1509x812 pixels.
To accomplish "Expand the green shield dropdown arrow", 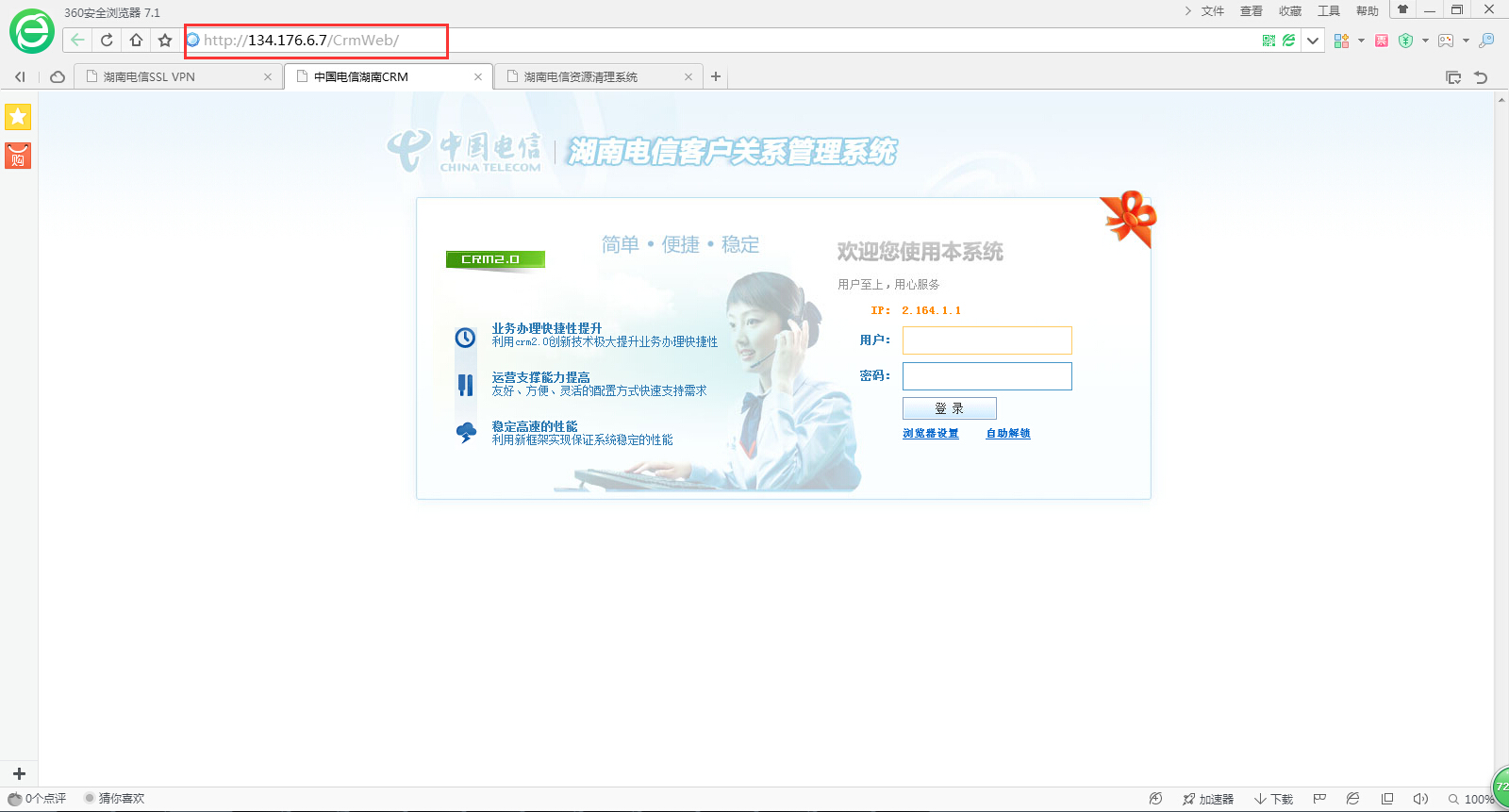I will 1425,41.
